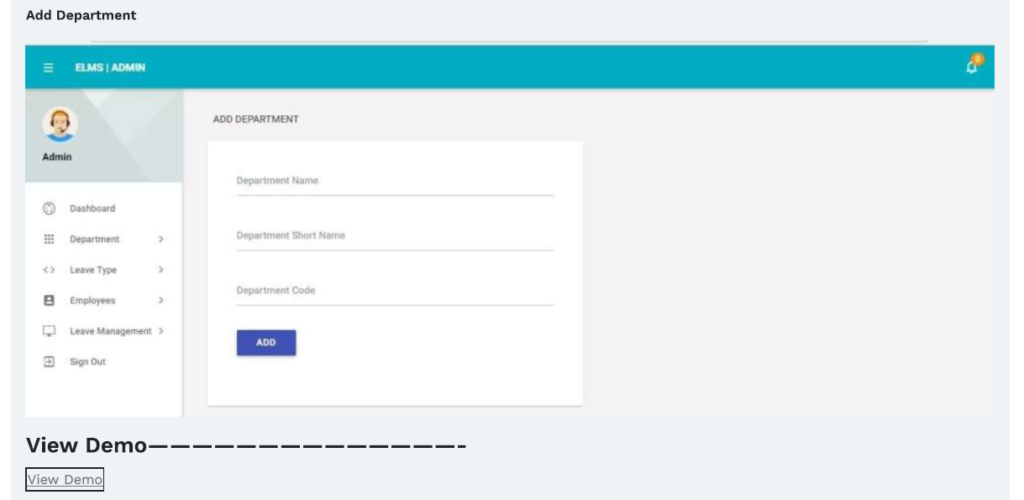Focus the Department Name field
This screenshot has width=1024, height=500.
(395, 181)
